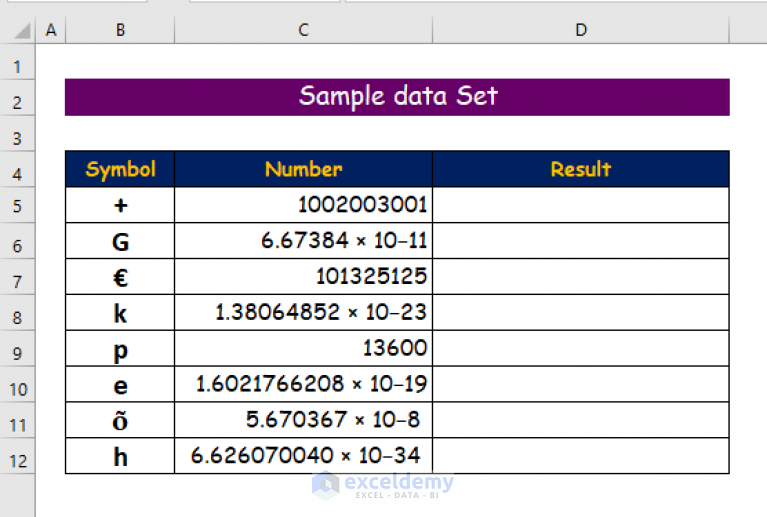Click the cell containing 13600
The width and height of the screenshot is (767, 517).
click(x=303, y=348)
